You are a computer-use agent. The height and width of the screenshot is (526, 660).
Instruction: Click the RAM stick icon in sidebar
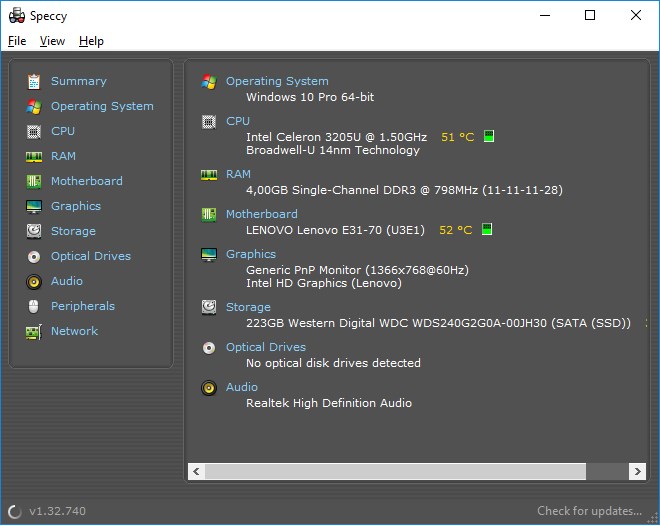point(34,157)
